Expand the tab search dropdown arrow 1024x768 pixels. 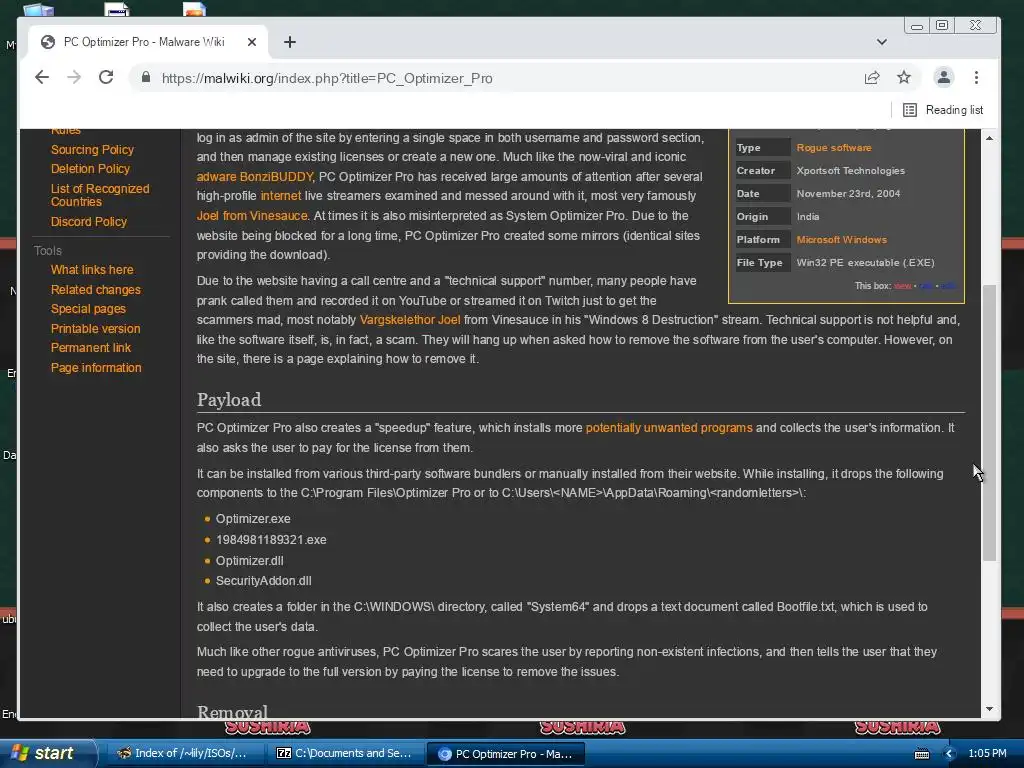pyautogui.click(x=882, y=42)
